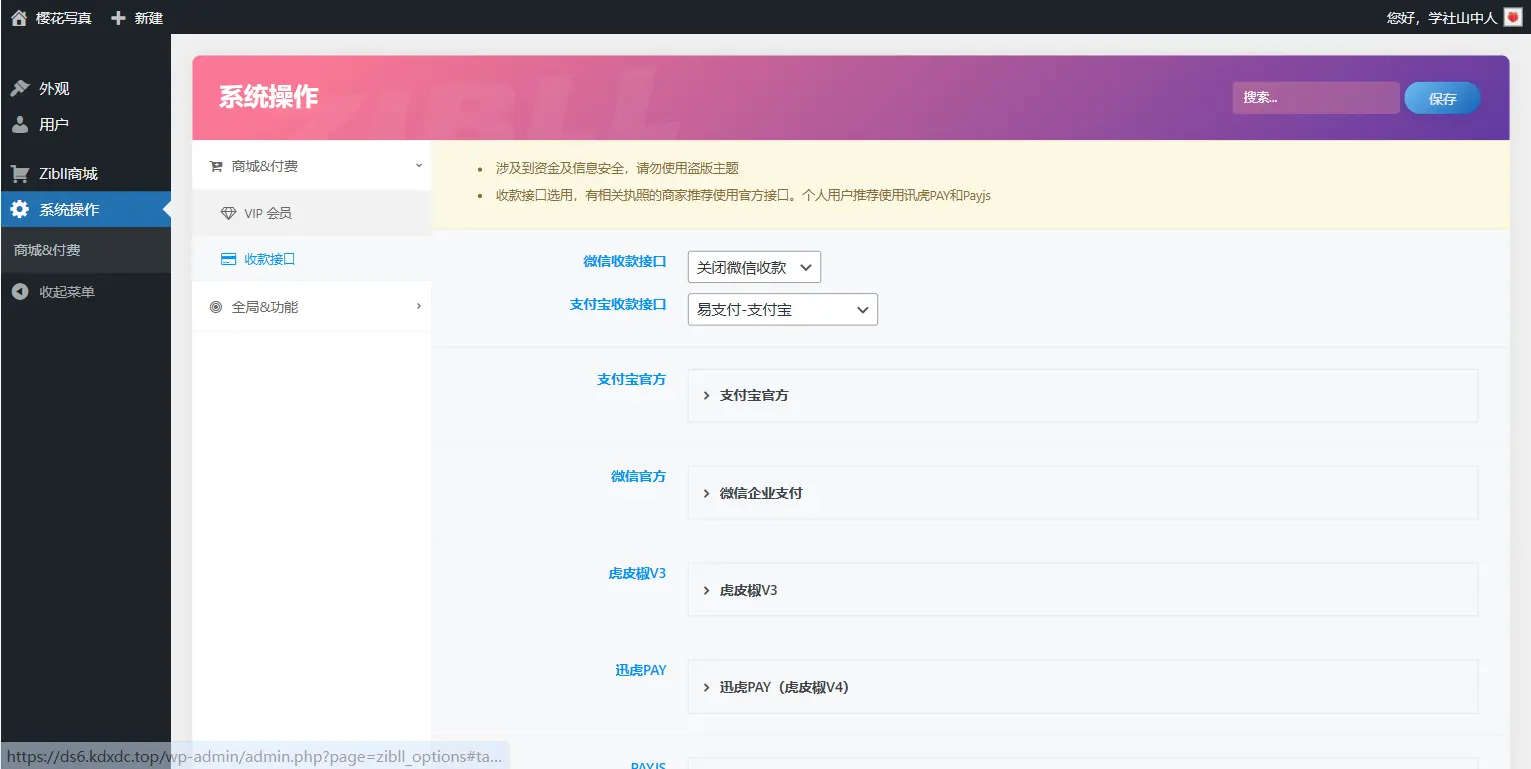Click the flag icon at top right

tap(1511, 16)
